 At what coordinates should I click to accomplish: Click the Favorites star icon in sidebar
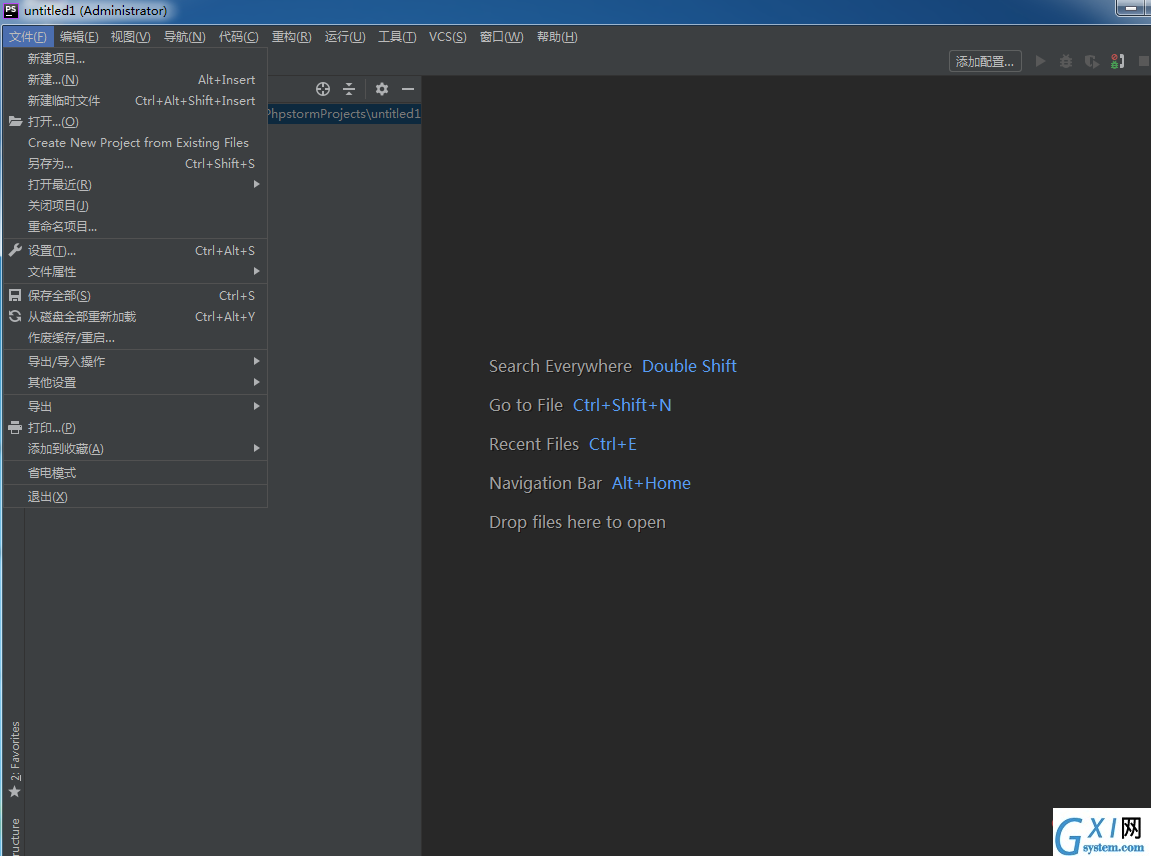[x=14, y=791]
